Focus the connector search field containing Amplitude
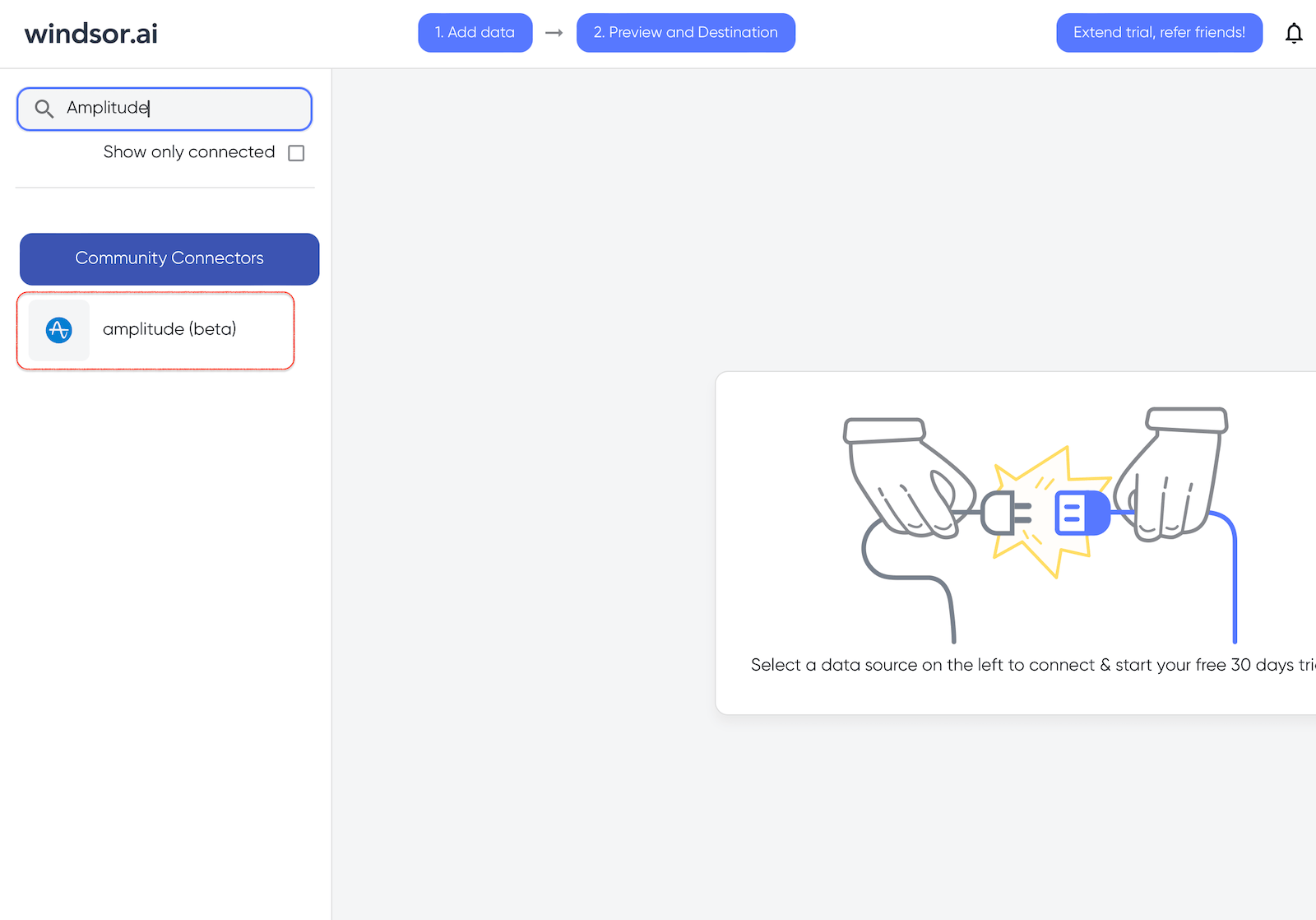 point(164,109)
